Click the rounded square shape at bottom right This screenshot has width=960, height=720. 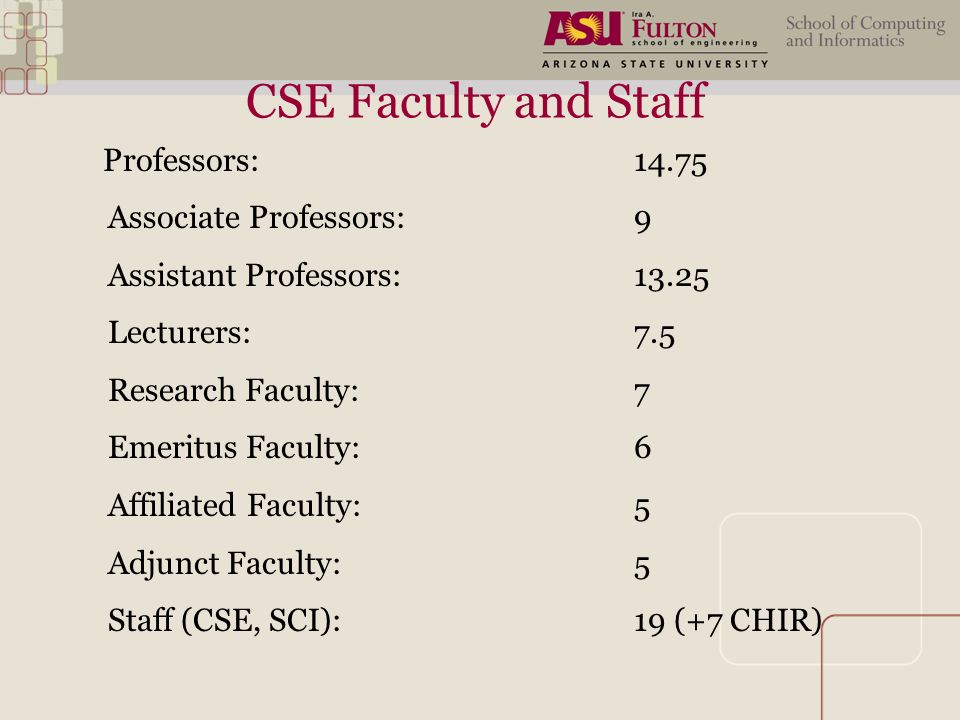pyautogui.click(x=820, y=588)
